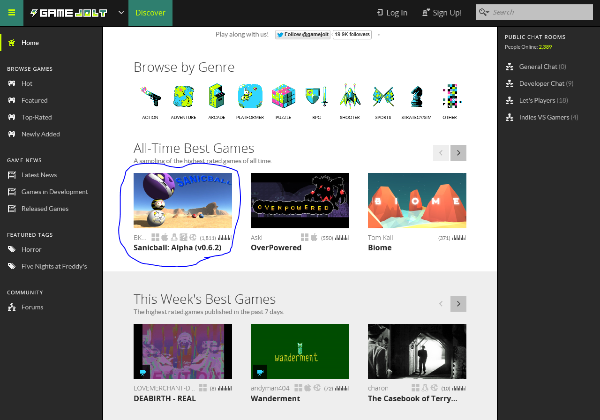Open the DEABIRTH - REAL thumbnail
The height and width of the screenshot is (420, 600).
tap(183, 352)
